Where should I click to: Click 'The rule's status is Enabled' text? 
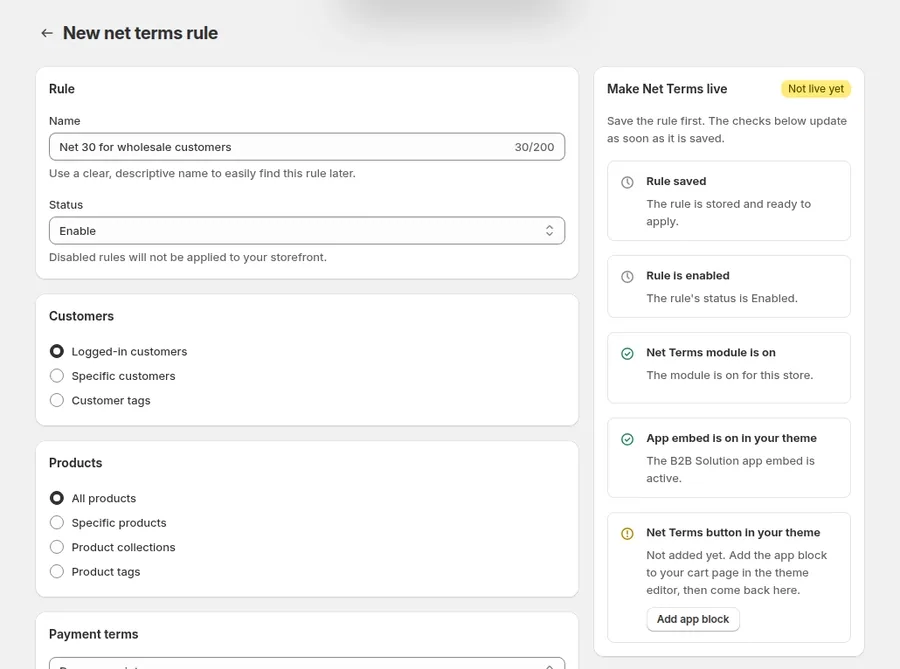(x=722, y=298)
